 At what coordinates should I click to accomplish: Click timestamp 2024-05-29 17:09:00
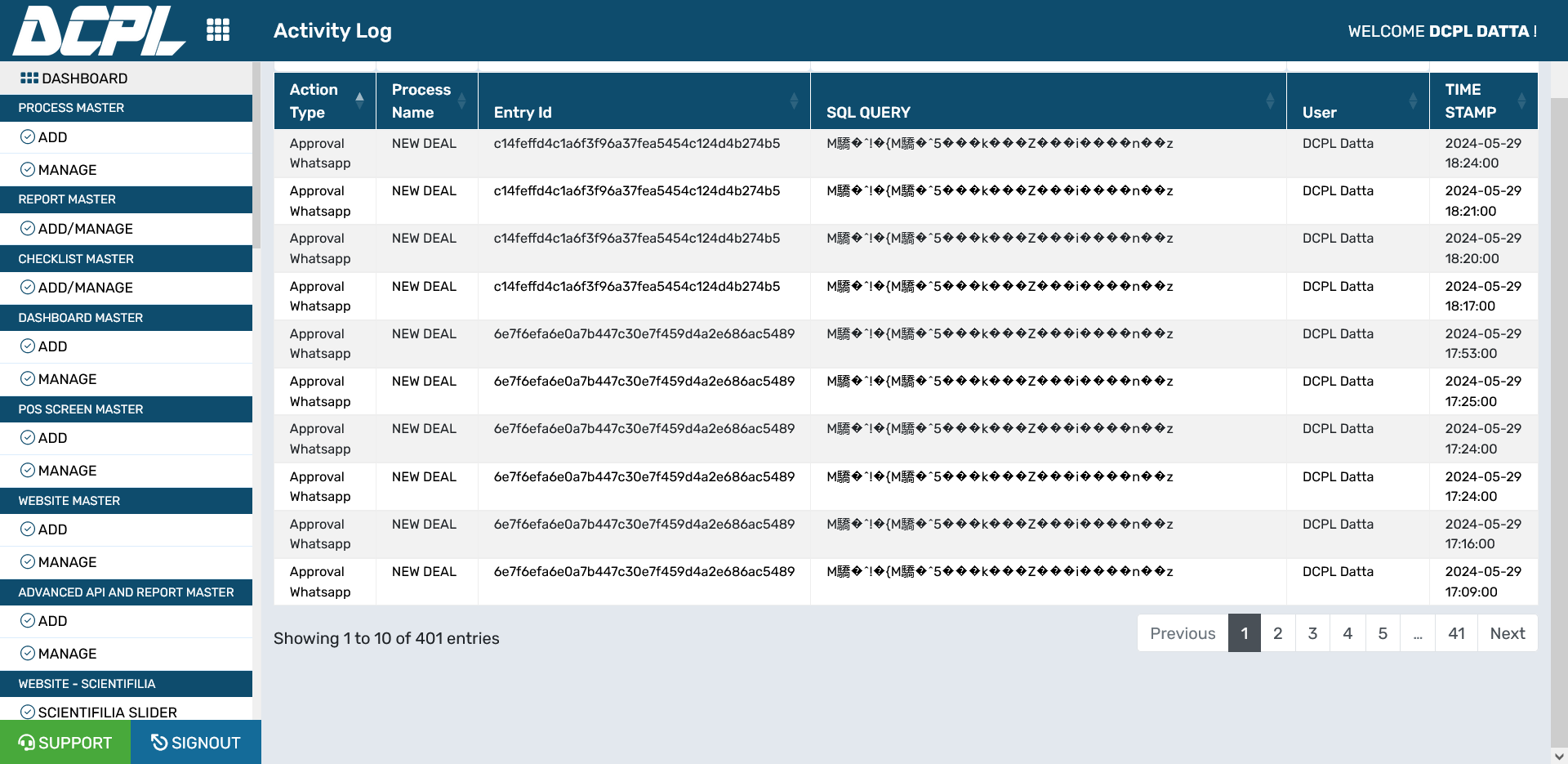pyautogui.click(x=1483, y=582)
